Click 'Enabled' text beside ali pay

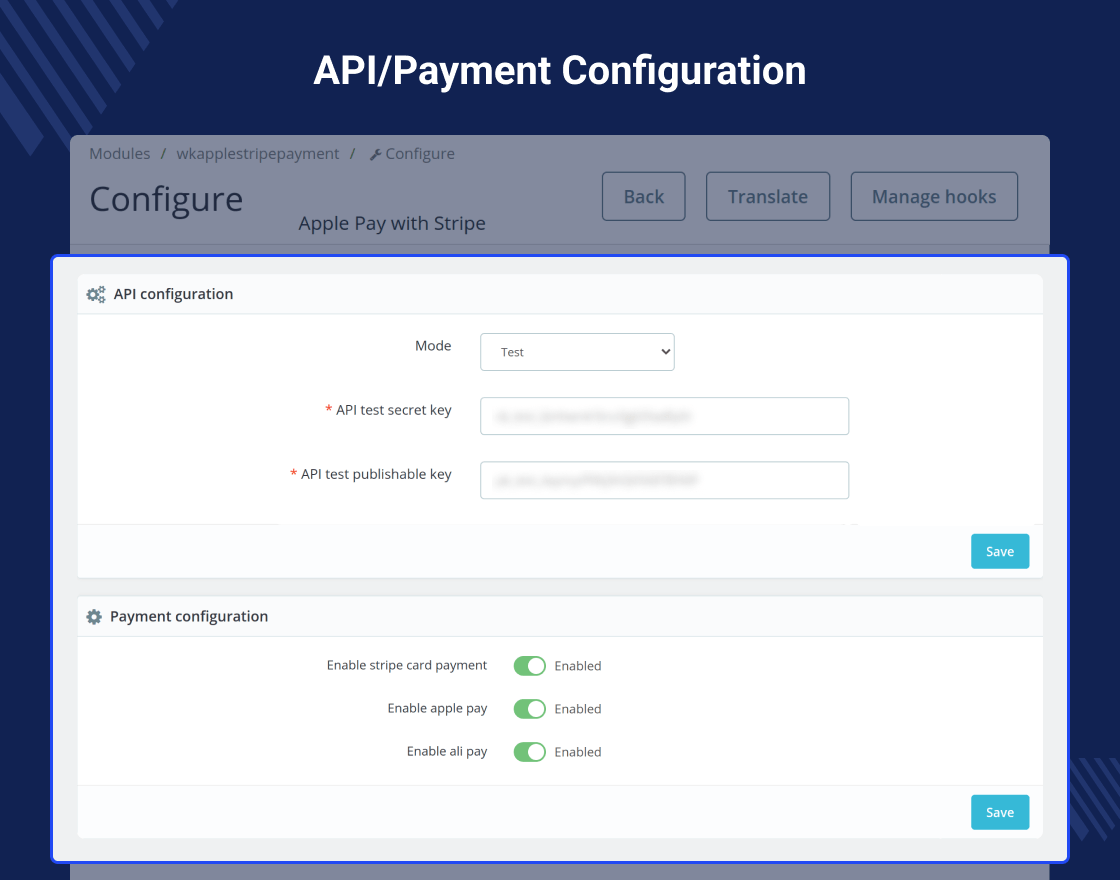(578, 751)
